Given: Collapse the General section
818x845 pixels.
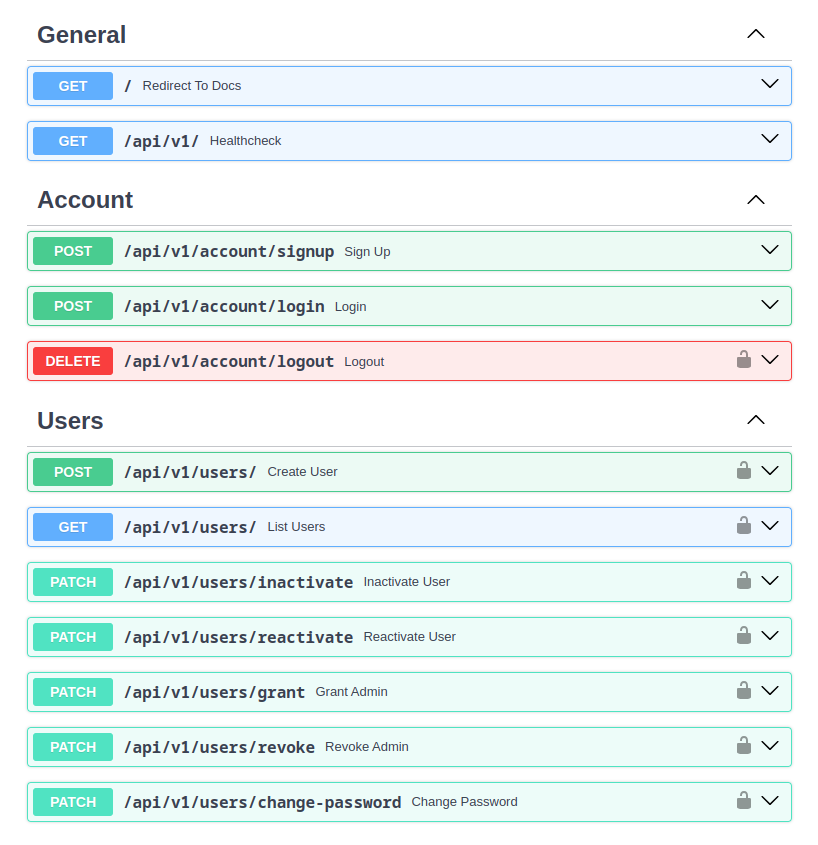Looking at the screenshot, I should point(756,34).
